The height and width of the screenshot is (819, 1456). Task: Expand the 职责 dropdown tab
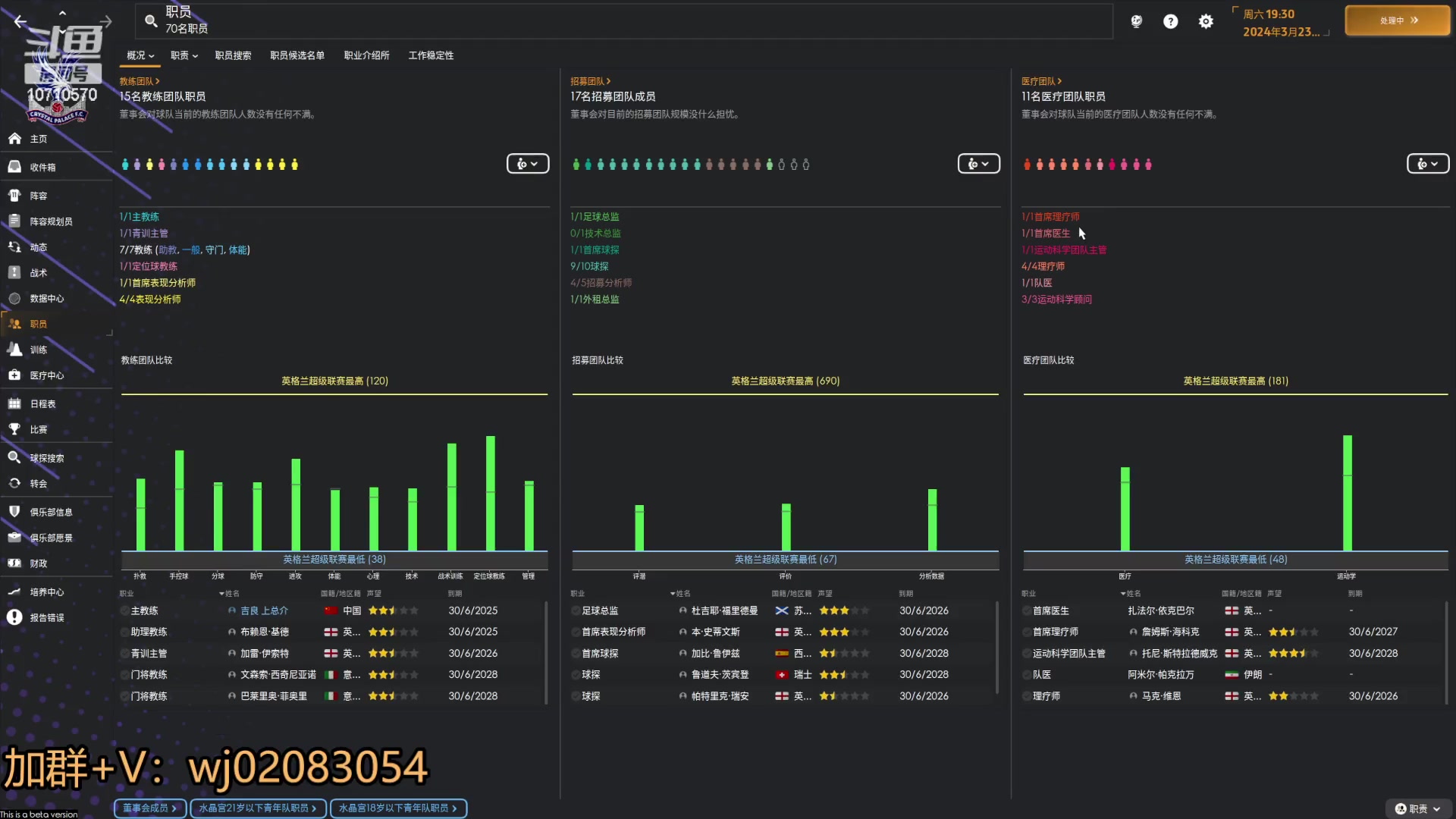coord(184,55)
